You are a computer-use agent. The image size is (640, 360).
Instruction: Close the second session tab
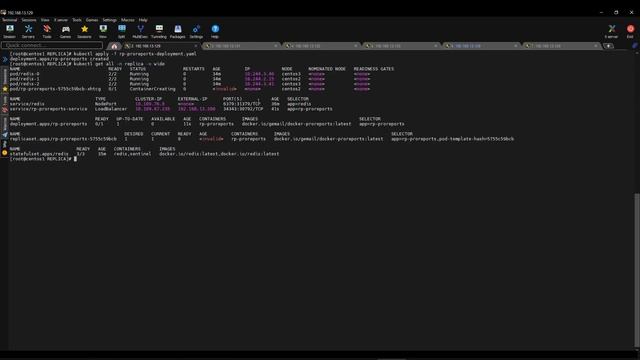(276, 46)
